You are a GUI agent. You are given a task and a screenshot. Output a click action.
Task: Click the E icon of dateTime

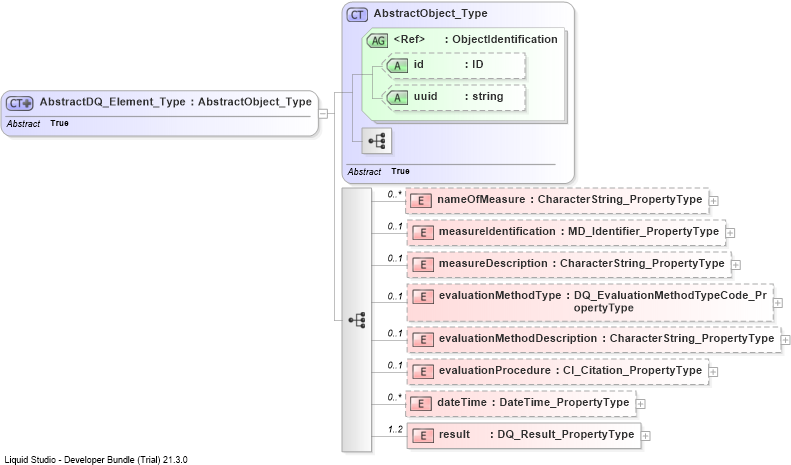pos(421,403)
